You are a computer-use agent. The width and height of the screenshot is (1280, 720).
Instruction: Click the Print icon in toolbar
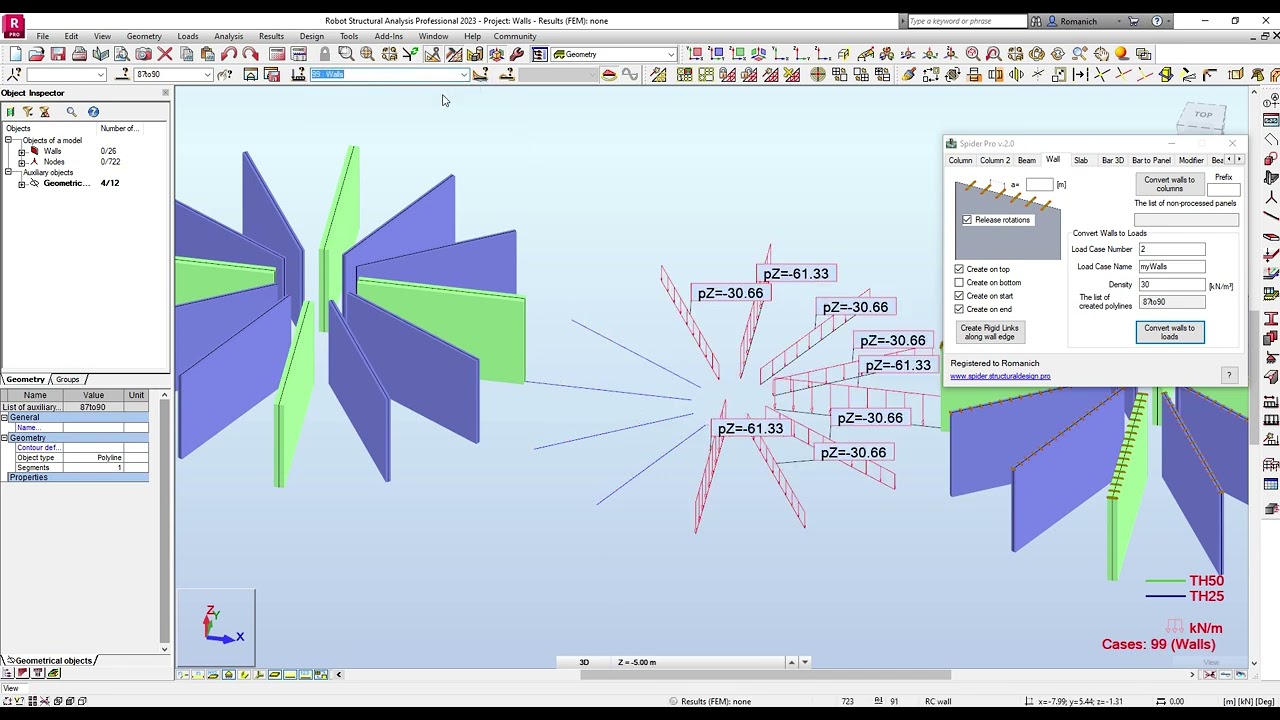(79, 54)
